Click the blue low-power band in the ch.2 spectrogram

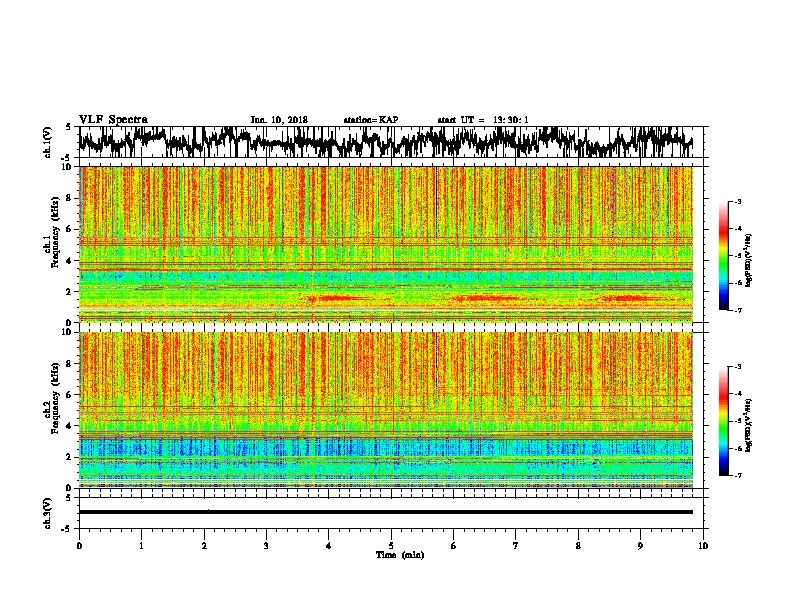tap(385, 447)
